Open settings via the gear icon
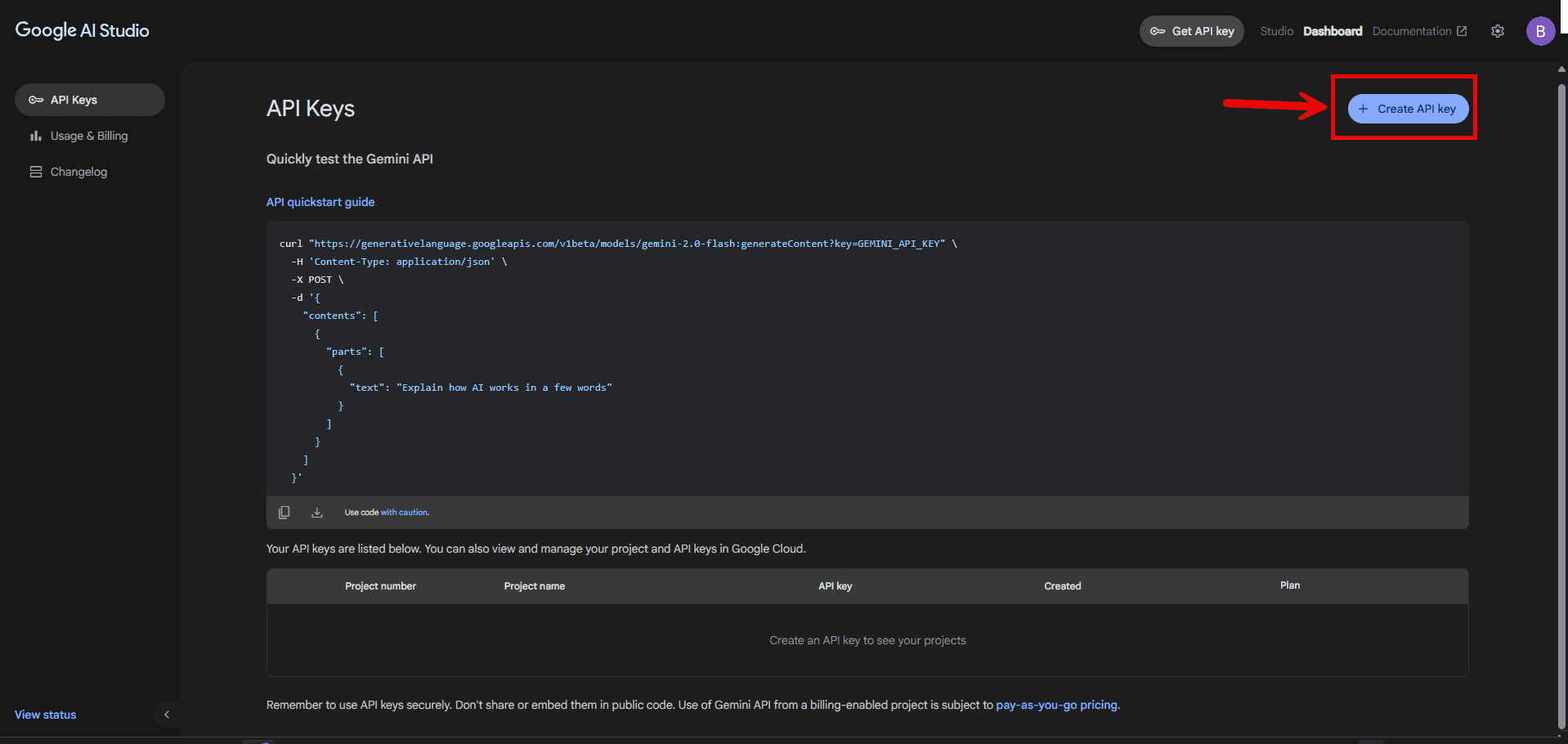 [x=1498, y=31]
